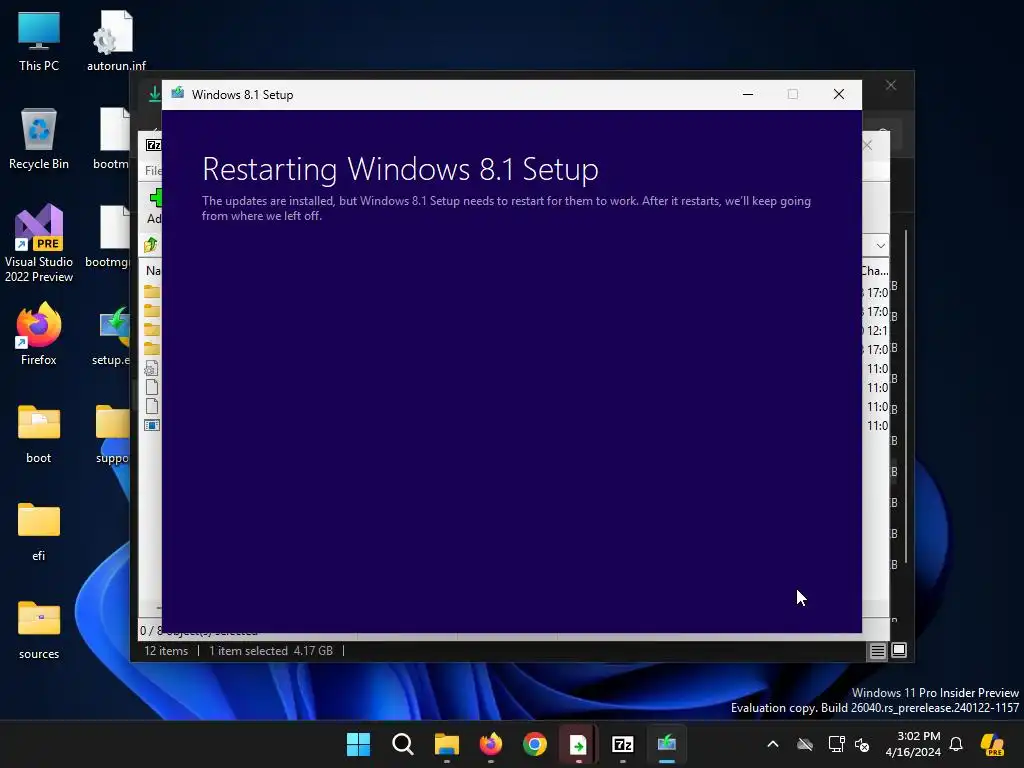Click the PRE badge icon in the taskbar corner
This screenshot has width=1024, height=768.
992,744
